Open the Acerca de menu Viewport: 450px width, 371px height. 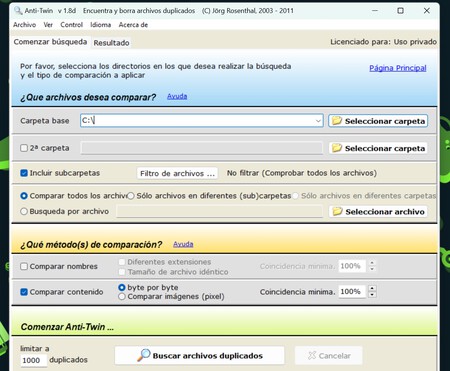133,25
